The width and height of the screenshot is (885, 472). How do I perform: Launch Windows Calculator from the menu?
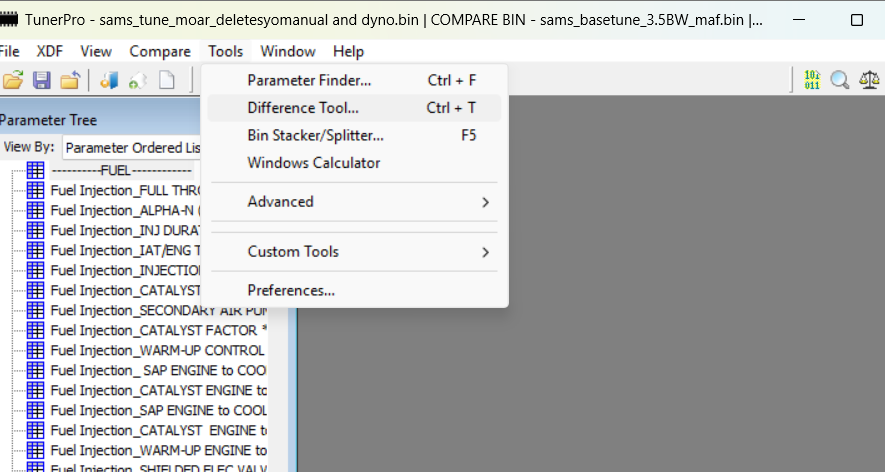(314, 162)
